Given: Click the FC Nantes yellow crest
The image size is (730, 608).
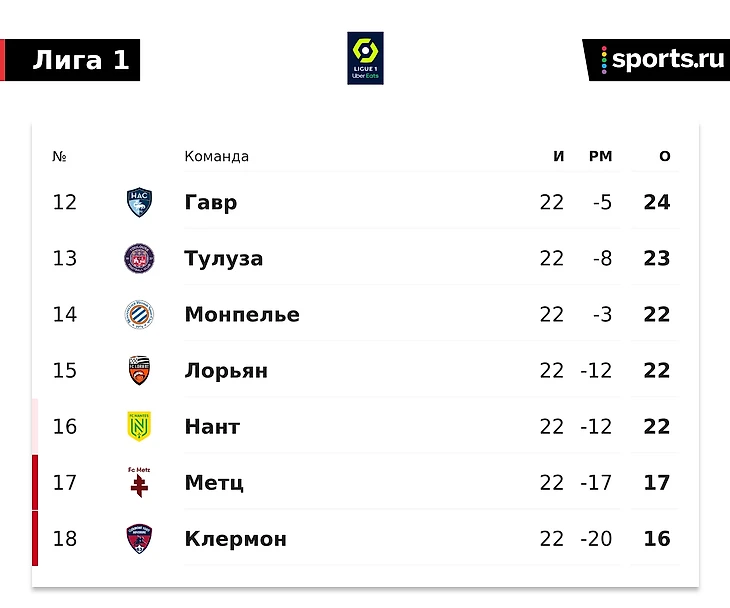Looking at the screenshot, I should (139, 426).
